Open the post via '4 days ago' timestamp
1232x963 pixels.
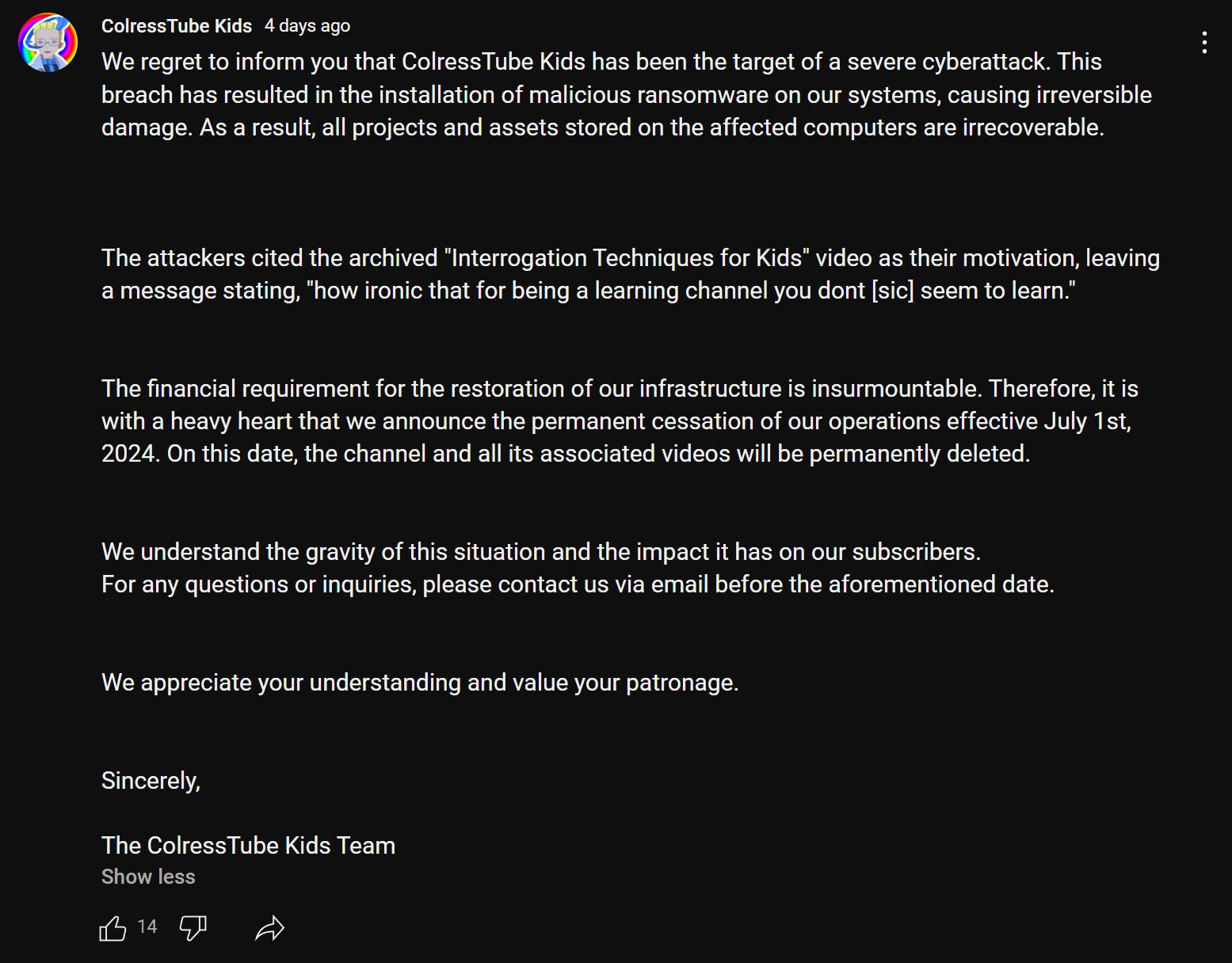click(307, 26)
